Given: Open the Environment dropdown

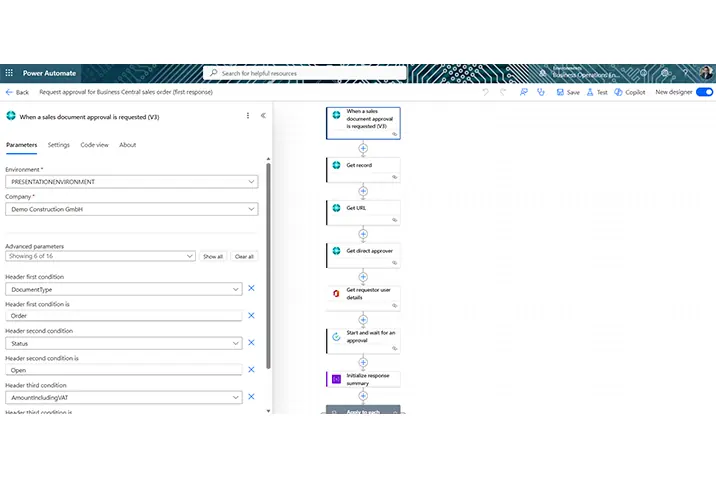Looking at the screenshot, I should [x=132, y=182].
